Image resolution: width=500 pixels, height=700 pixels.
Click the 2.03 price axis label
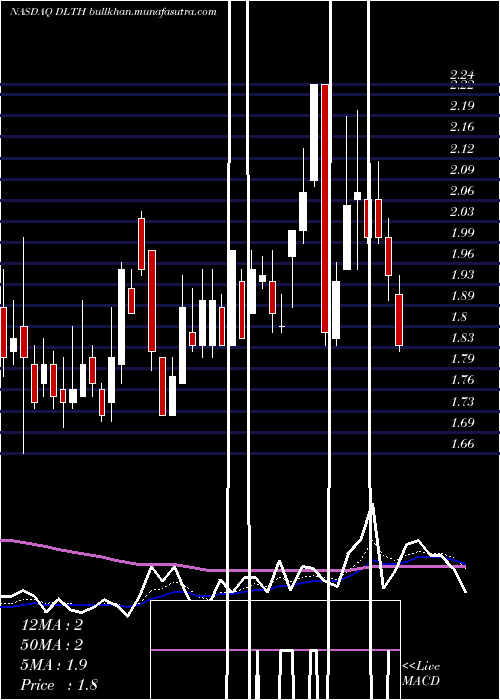[462, 211]
